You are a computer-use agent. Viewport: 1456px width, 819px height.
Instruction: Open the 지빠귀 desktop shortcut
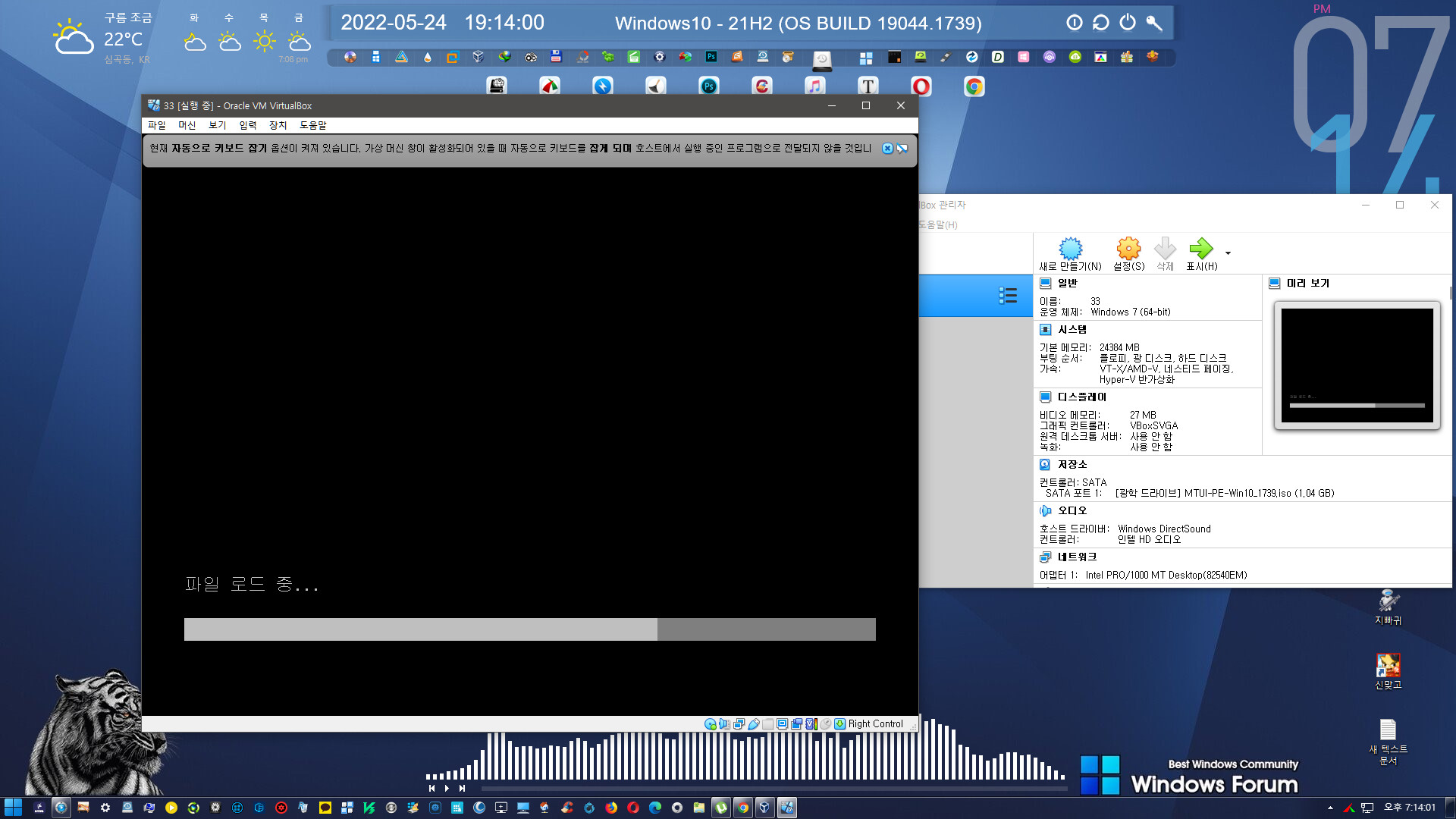(1389, 607)
